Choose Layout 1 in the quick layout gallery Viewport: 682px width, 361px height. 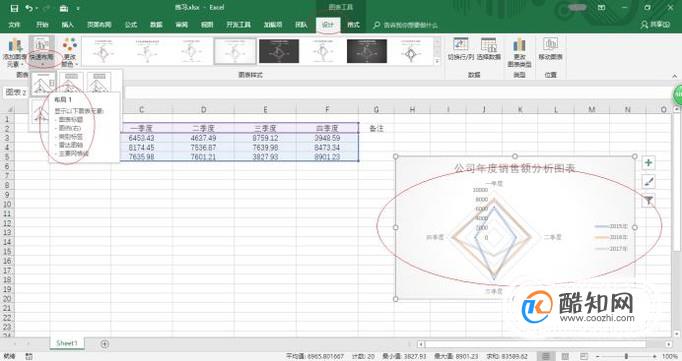pos(43,84)
